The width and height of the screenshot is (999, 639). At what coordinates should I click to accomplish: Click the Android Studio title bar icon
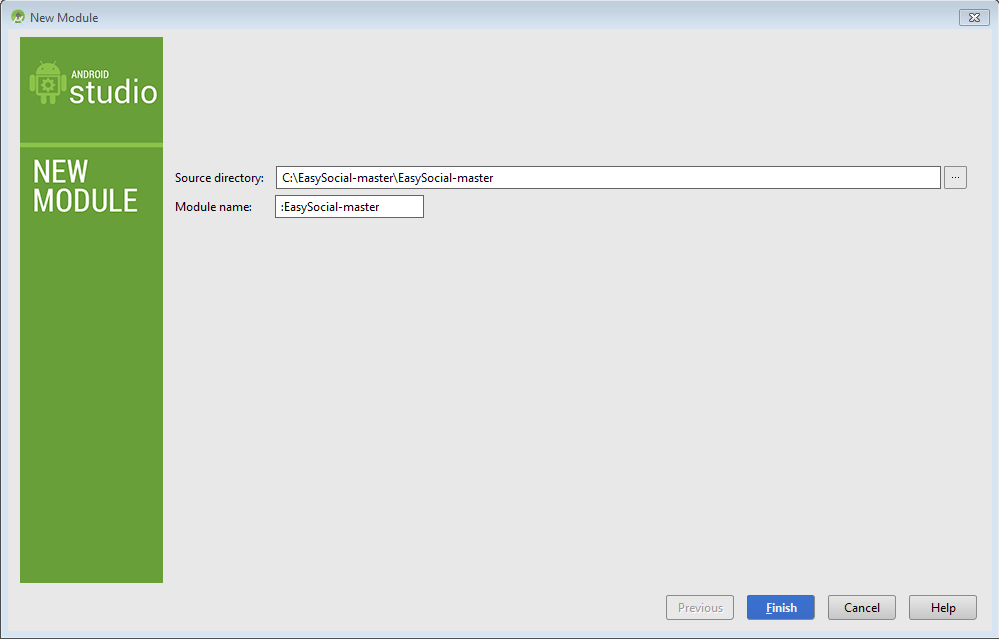point(18,17)
